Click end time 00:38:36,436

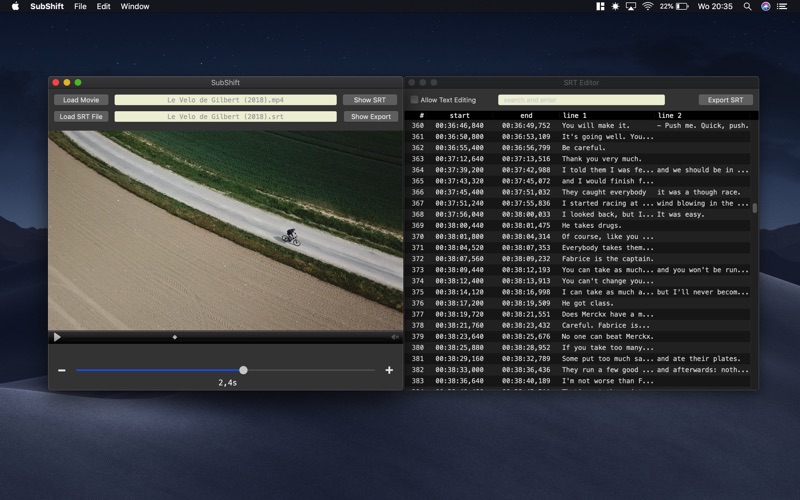coord(526,369)
